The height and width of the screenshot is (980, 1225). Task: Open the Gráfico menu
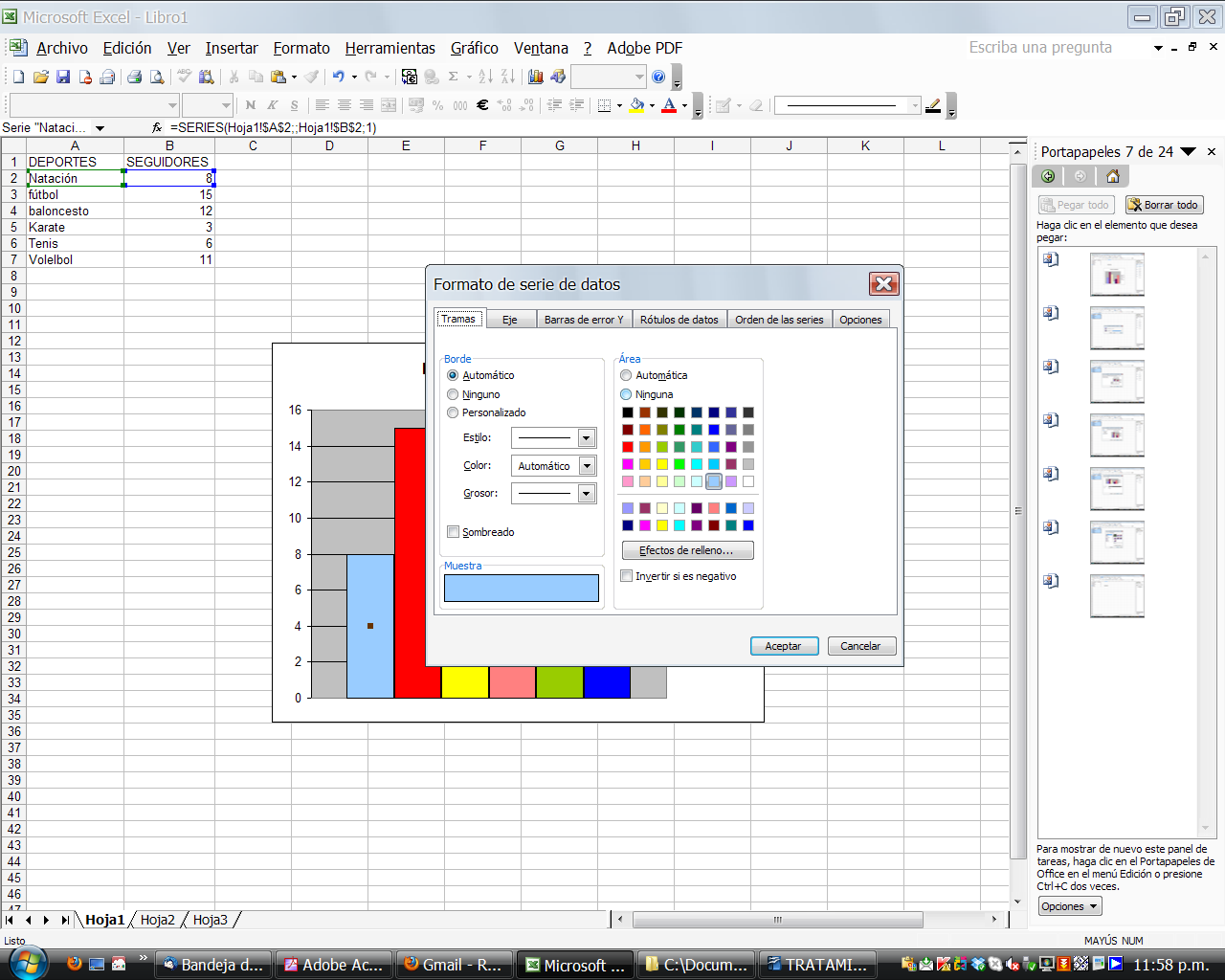[475, 48]
